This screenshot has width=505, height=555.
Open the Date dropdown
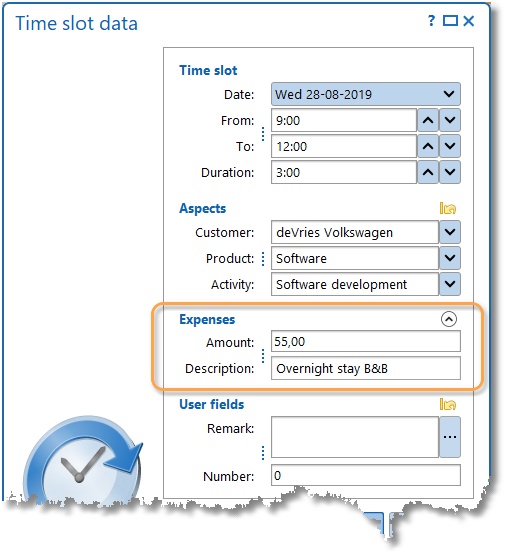tap(449, 94)
